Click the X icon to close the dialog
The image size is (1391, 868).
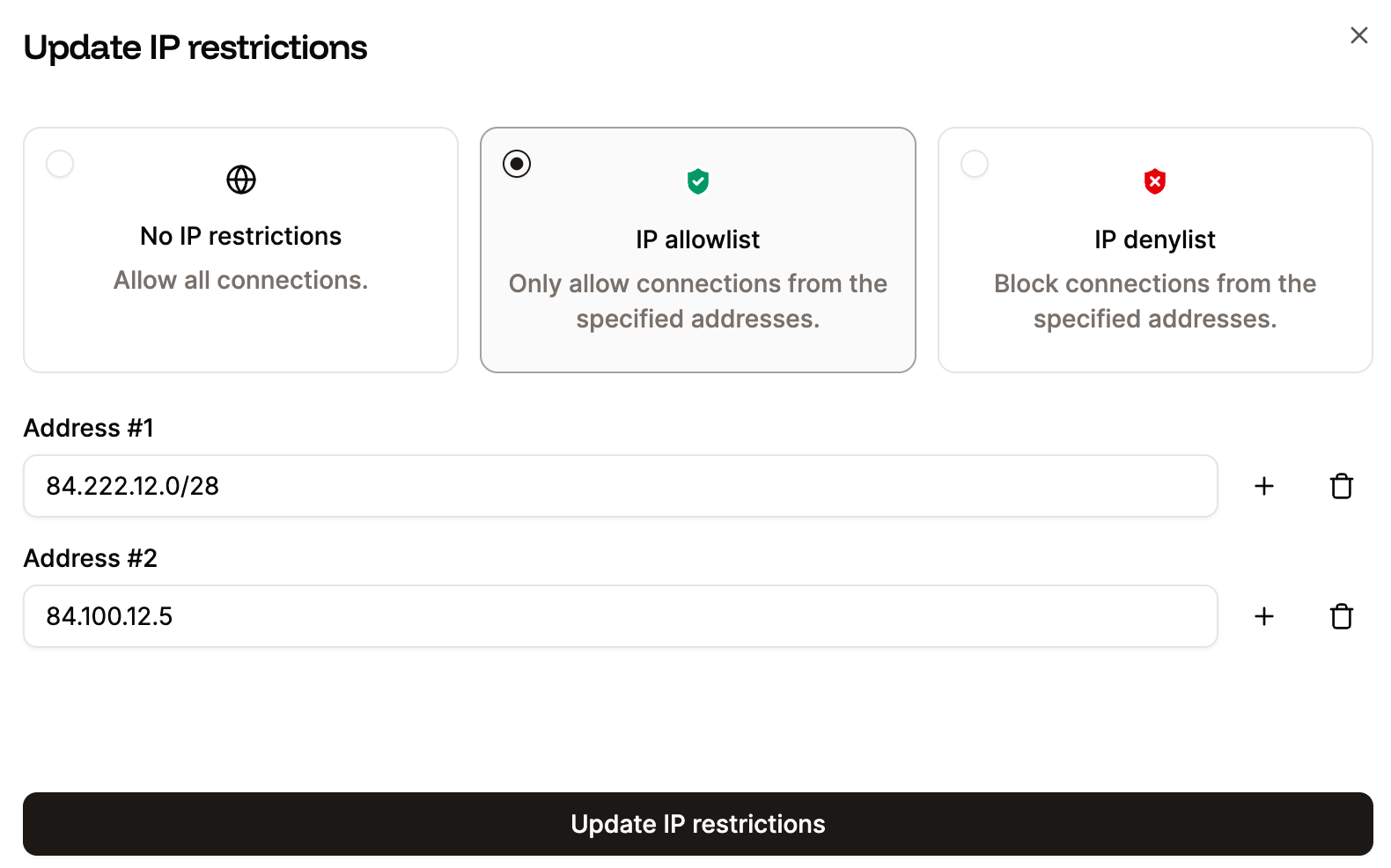click(x=1358, y=35)
